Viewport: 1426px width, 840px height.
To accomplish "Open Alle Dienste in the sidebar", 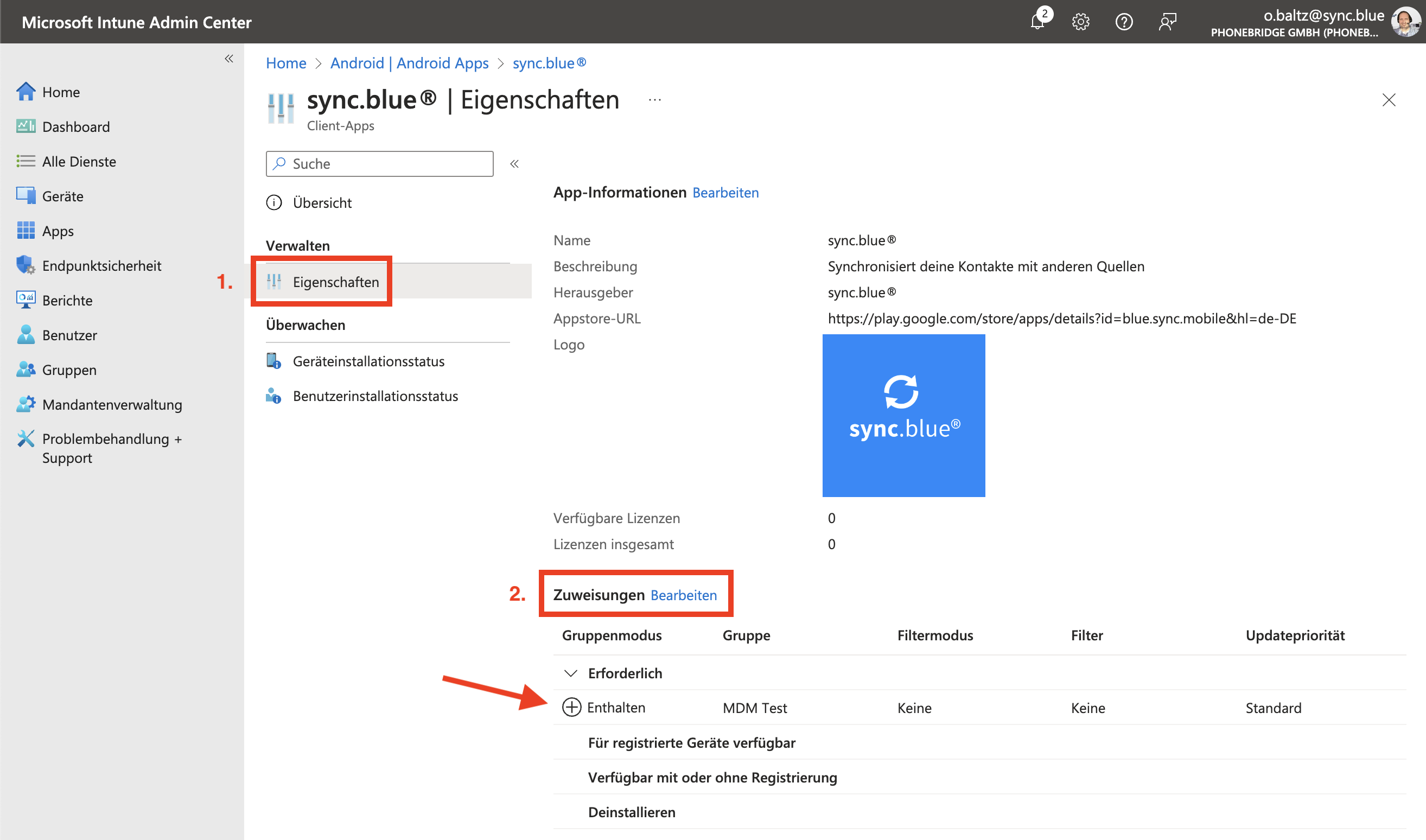I will (x=79, y=161).
